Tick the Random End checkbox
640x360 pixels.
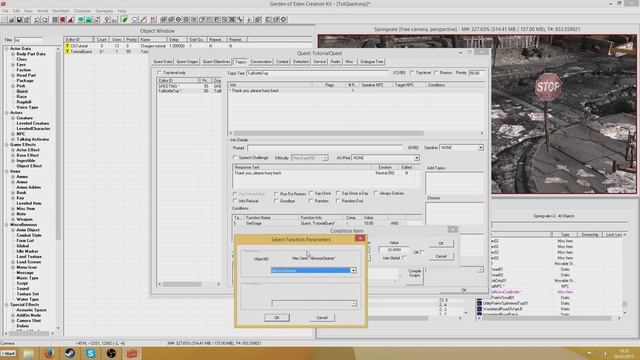[338, 201]
